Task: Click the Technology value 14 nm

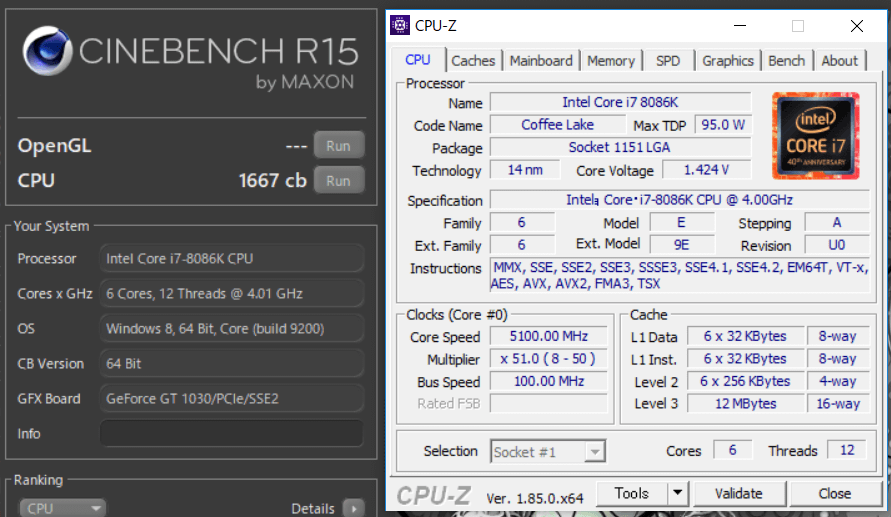Action: coord(525,170)
